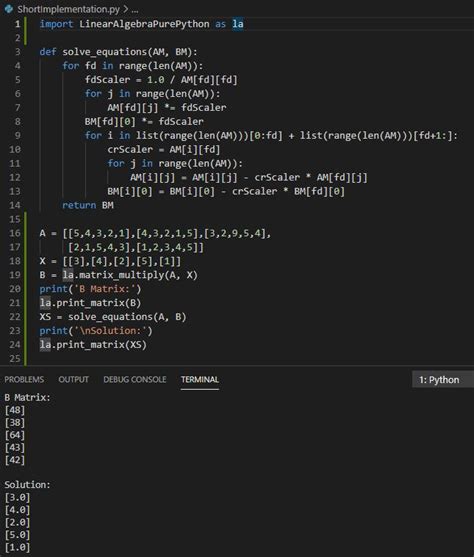Screen dimensions: 474x557
Task: Click 'AM[fd][j] *= fdScaler' statement
Action: point(167,108)
